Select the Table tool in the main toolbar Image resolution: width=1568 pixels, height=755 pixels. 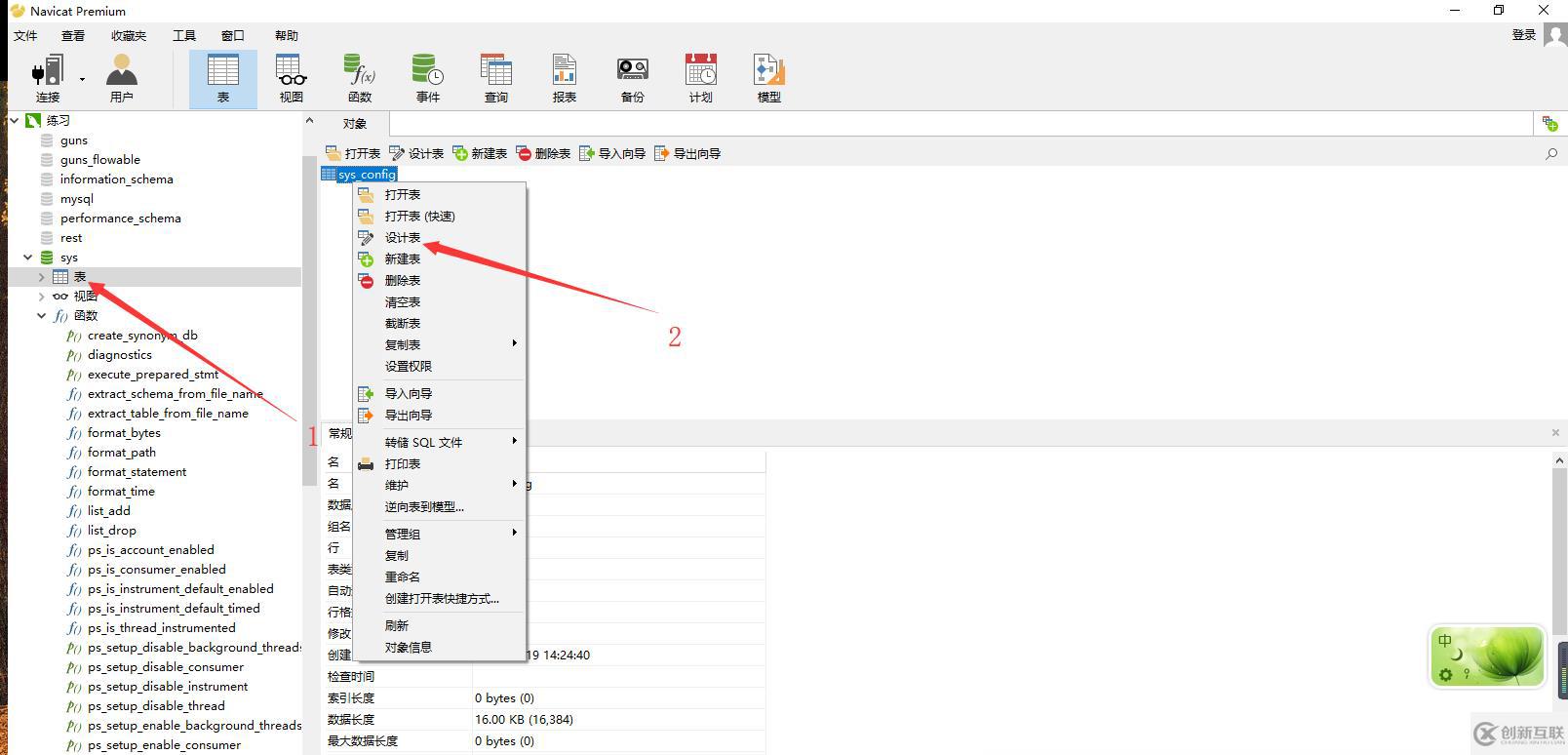[223, 79]
